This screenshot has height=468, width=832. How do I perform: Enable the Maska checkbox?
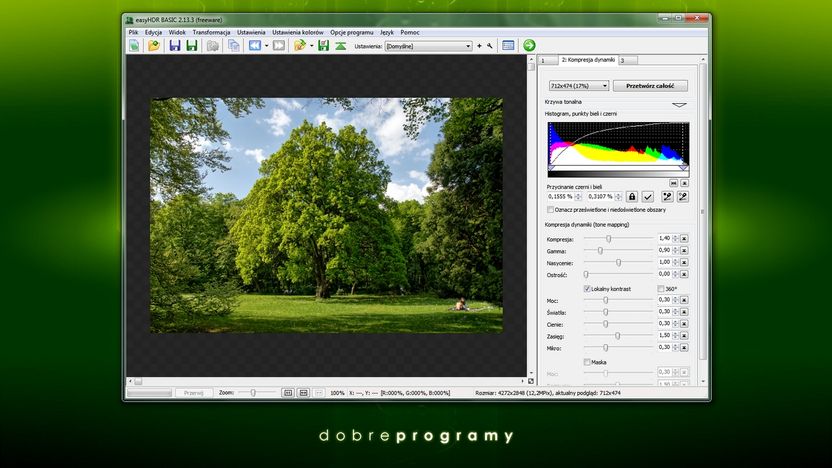coord(587,362)
